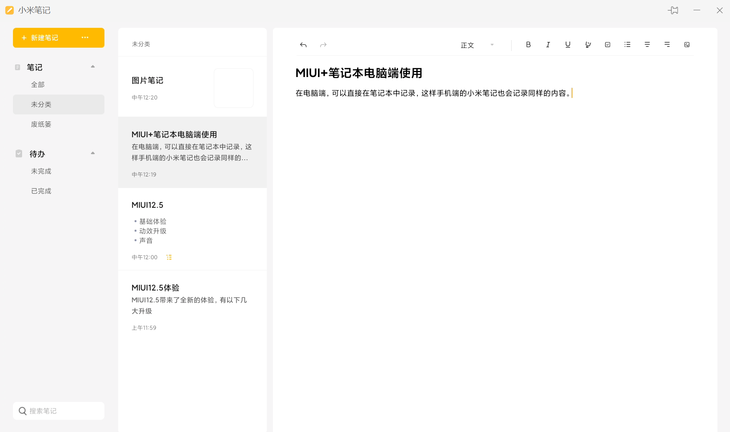Toggle italic formatting
The image size is (730, 432).
(548, 45)
